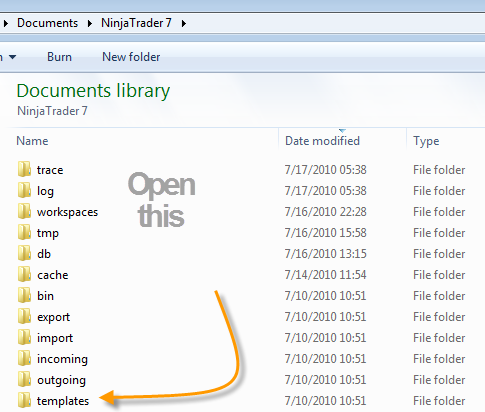Expand breadcrumb arrow after Documents
The width and height of the screenshot is (485, 412).
pyautogui.click(x=90, y=23)
